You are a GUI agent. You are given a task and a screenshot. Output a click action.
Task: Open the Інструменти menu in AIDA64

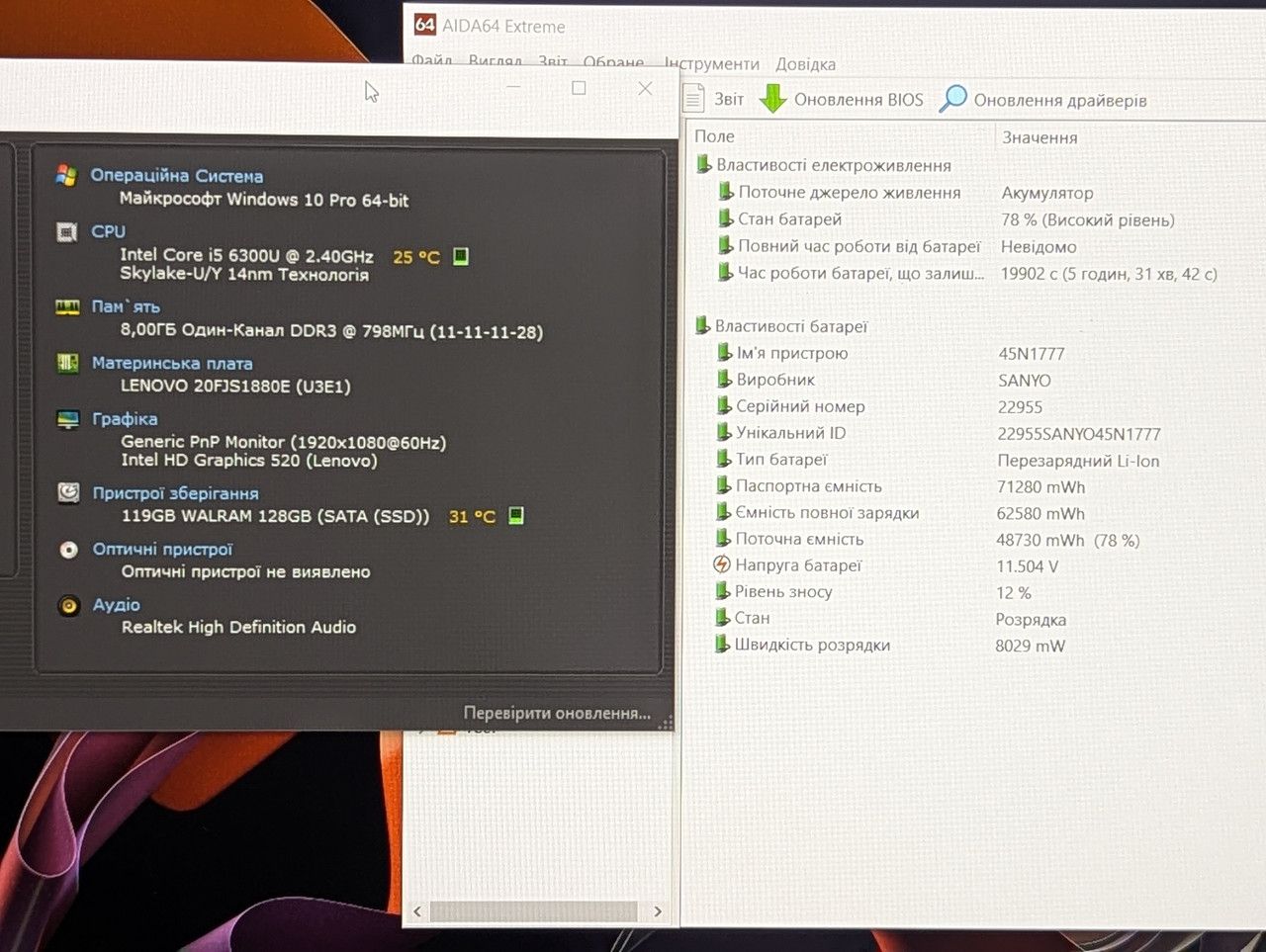pyautogui.click(x=712, y=64)
